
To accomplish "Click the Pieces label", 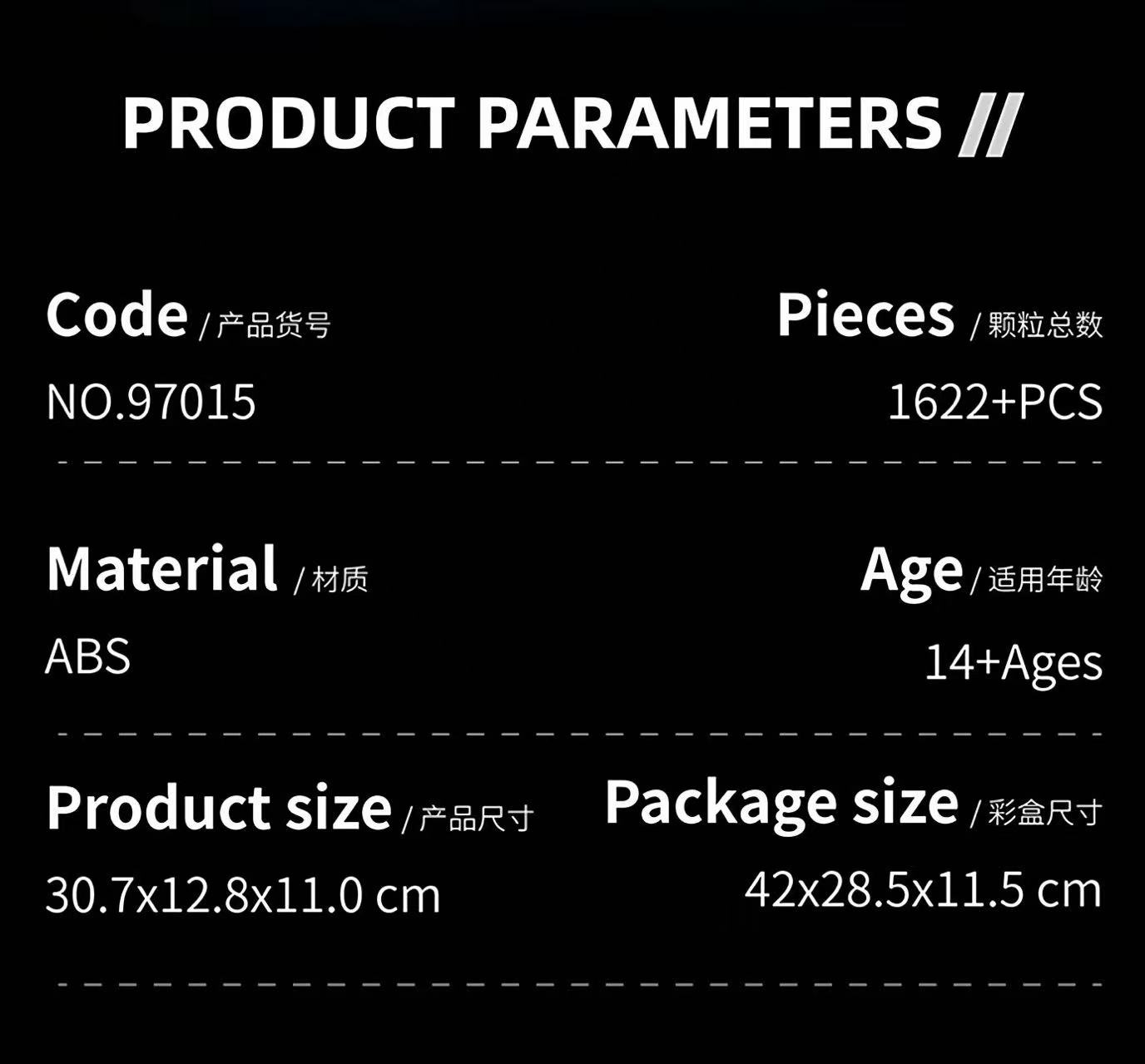I will click(865, 315).
